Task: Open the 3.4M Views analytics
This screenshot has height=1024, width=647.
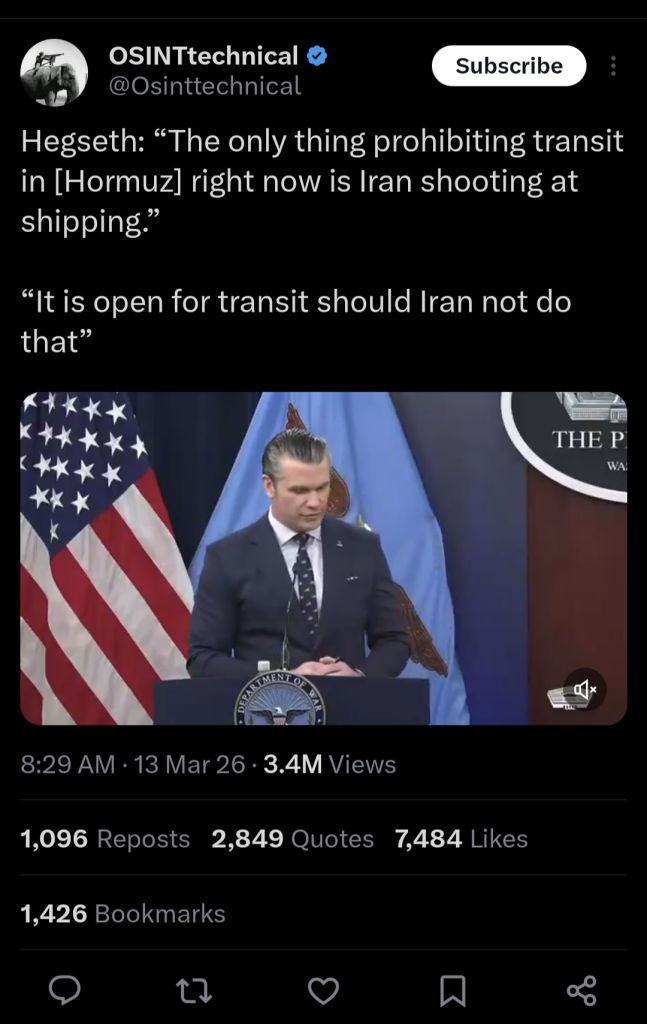Action: pyautogui.click(x=330, y=764)
